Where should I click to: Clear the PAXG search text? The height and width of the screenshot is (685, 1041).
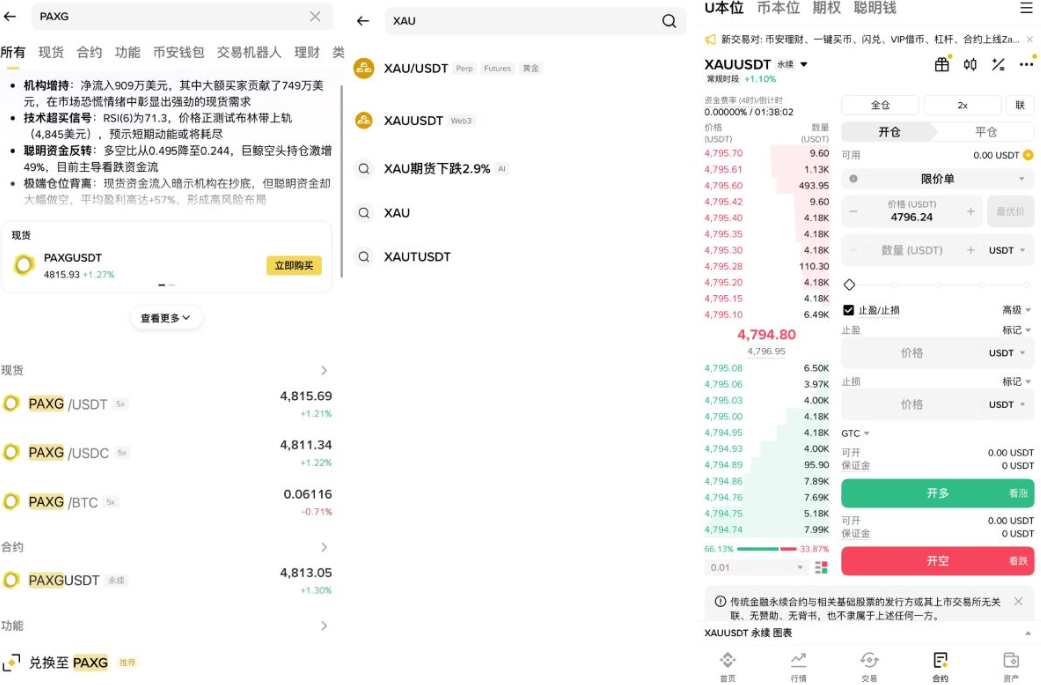tap(315, 16)
